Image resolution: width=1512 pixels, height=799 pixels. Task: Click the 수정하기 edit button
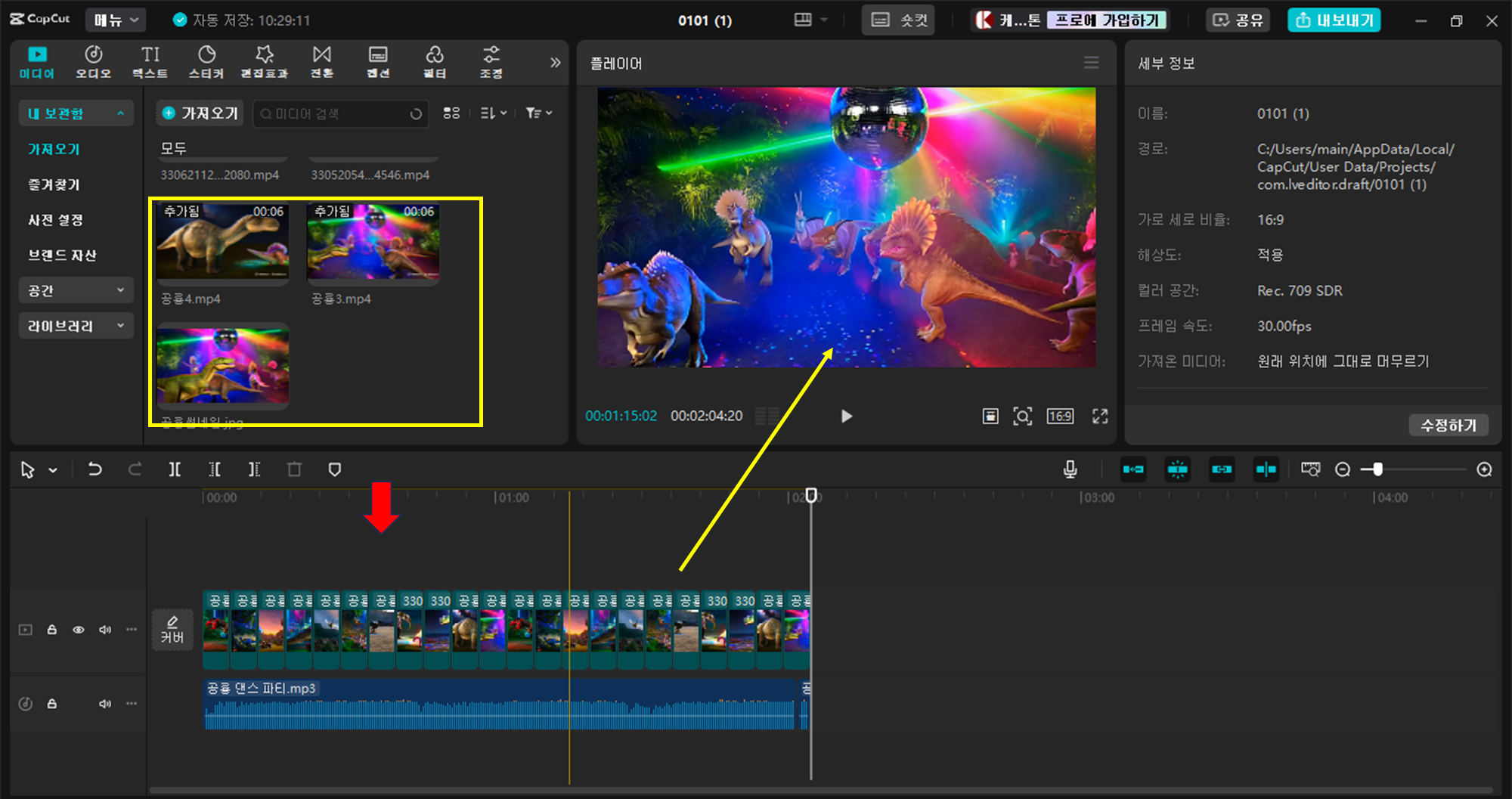[x=1448, y=425]
